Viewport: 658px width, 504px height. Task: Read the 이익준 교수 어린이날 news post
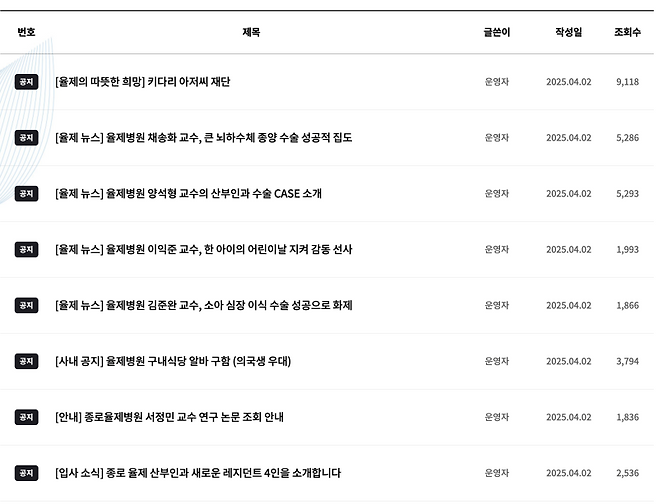[x=204, y=250]
